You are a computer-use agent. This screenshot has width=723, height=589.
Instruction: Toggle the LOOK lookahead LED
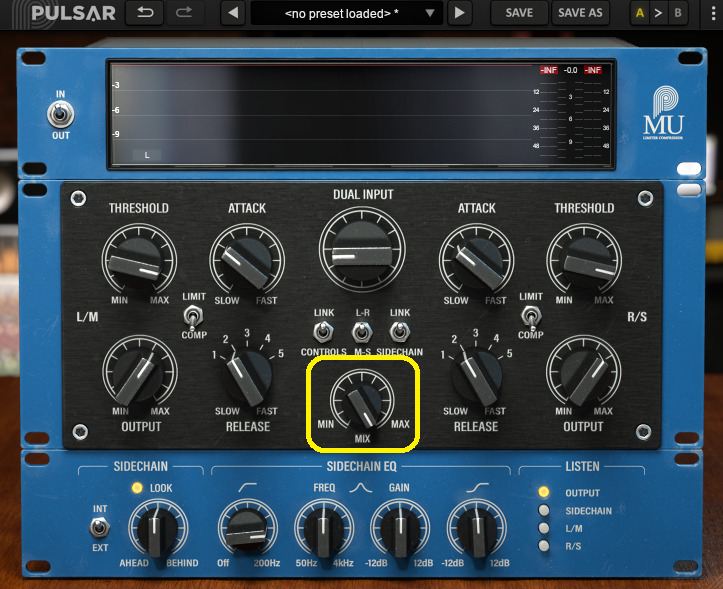[137, 488]
